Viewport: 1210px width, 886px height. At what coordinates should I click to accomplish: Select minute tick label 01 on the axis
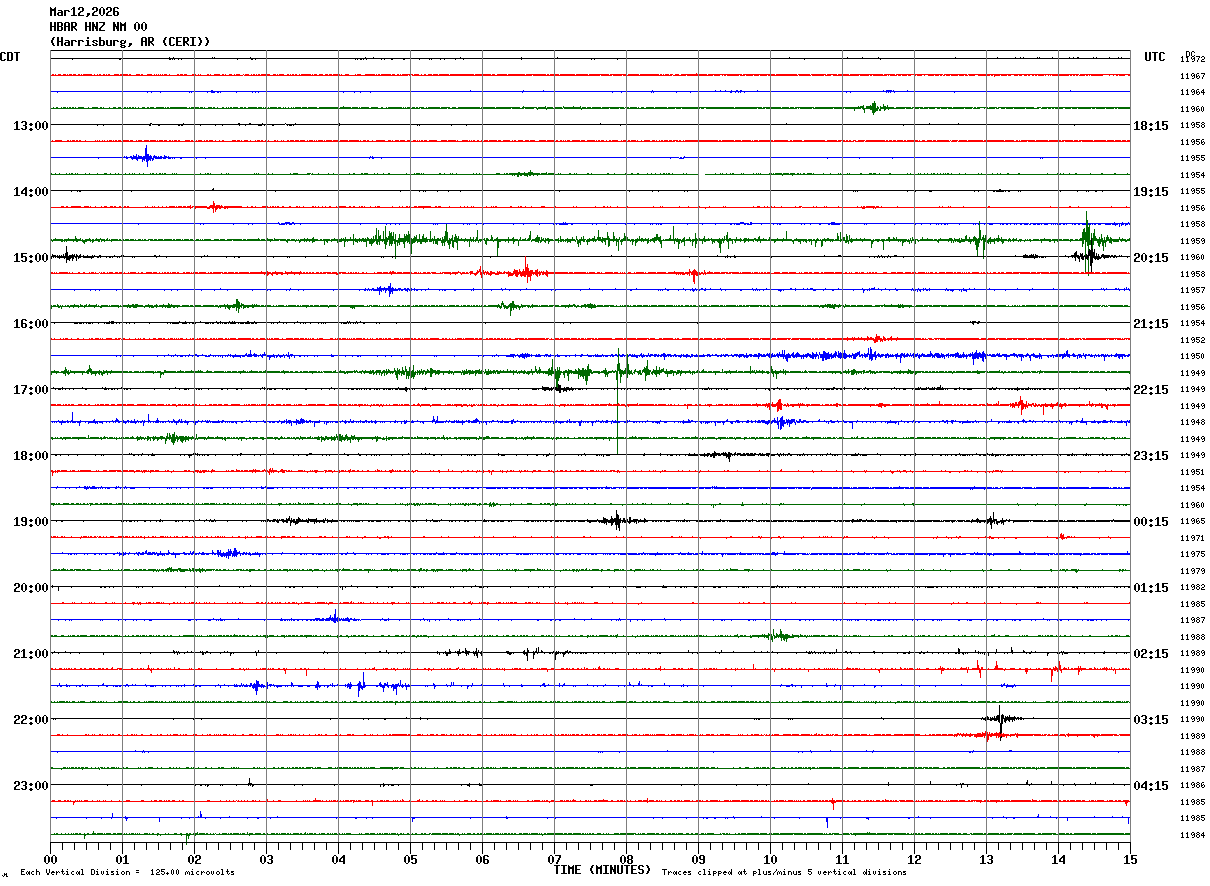122,859
